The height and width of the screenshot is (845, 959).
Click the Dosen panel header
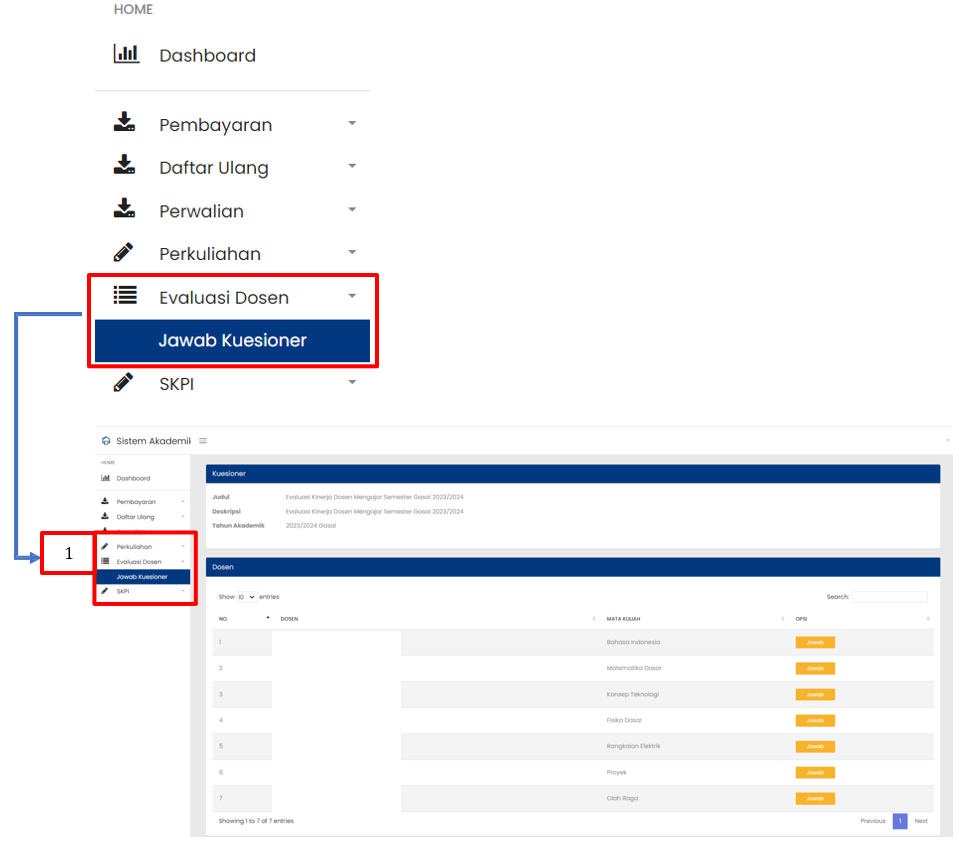click(x=573, y=567)
